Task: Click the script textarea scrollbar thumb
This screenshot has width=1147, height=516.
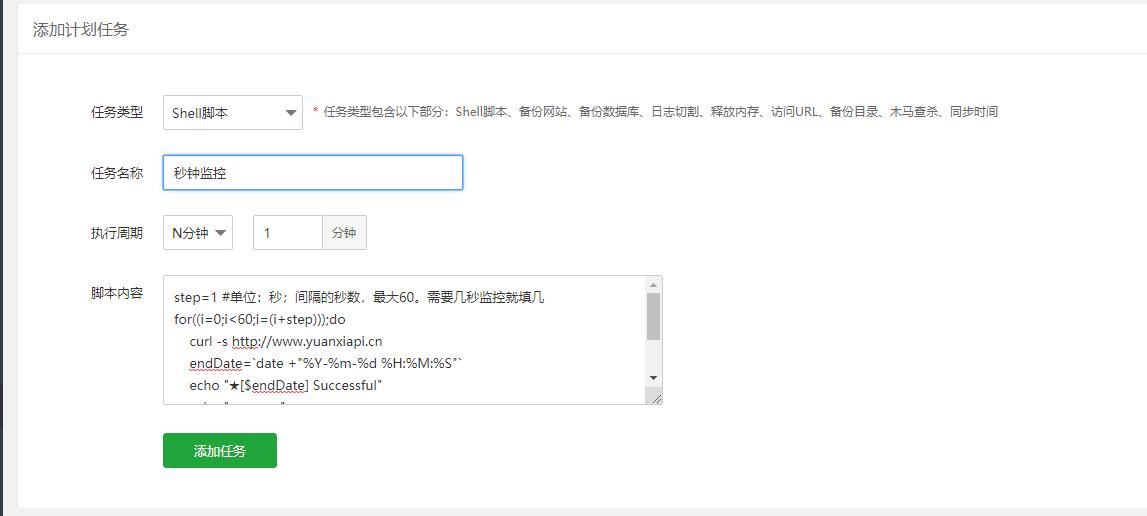Action: click(x=653, y=316)
